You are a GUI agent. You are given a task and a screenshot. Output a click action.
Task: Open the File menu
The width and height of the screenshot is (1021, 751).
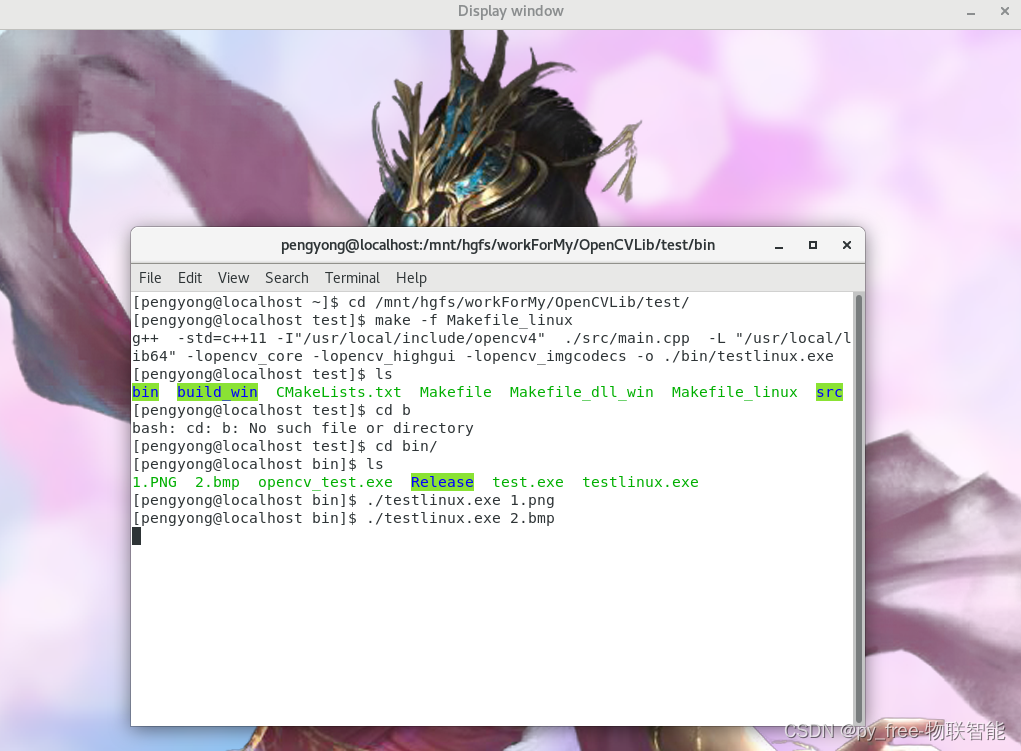(150, 278)
